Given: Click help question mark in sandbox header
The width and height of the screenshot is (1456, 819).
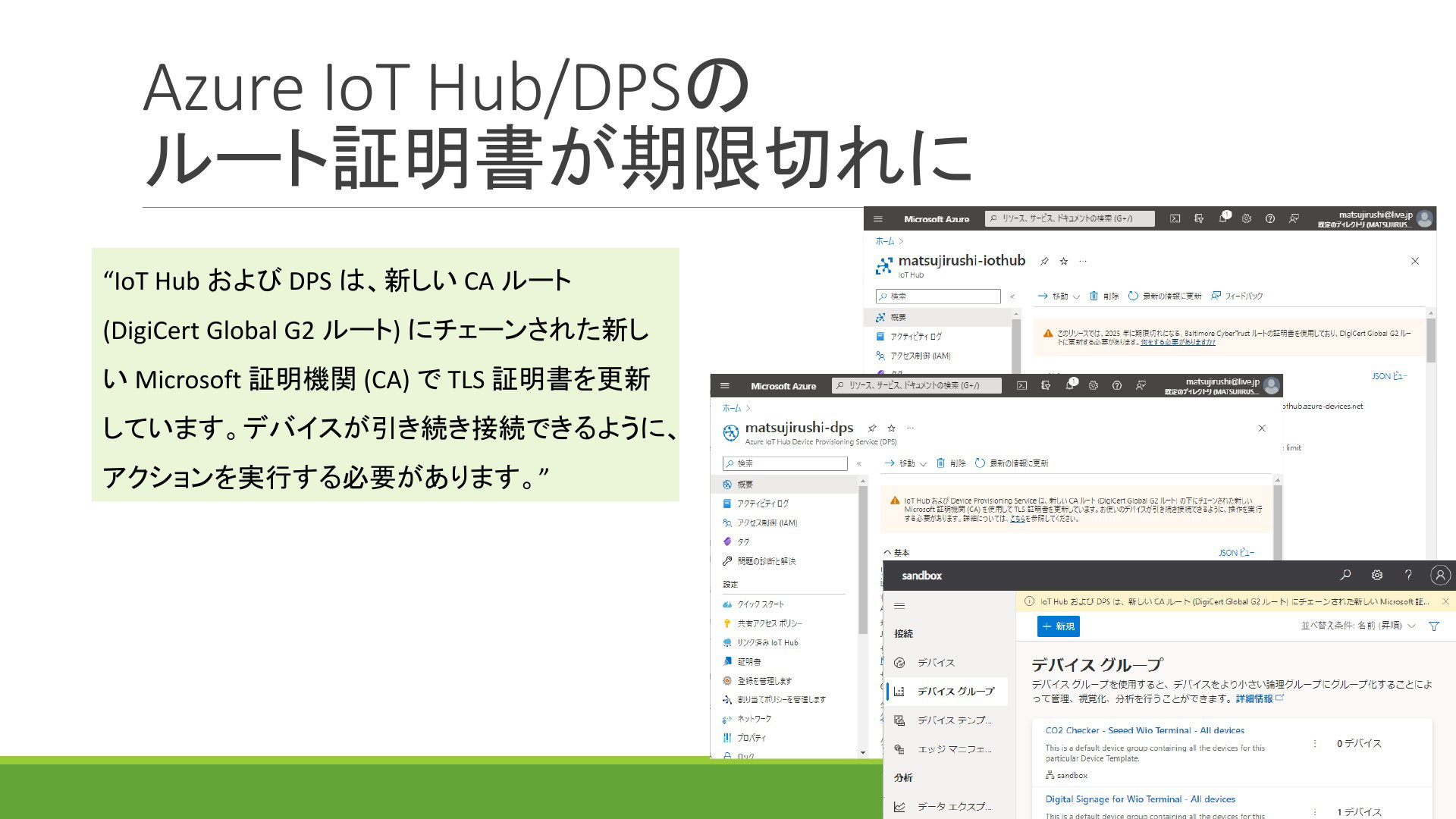Looking at the screenshot, I should (x=1408, y=575).
